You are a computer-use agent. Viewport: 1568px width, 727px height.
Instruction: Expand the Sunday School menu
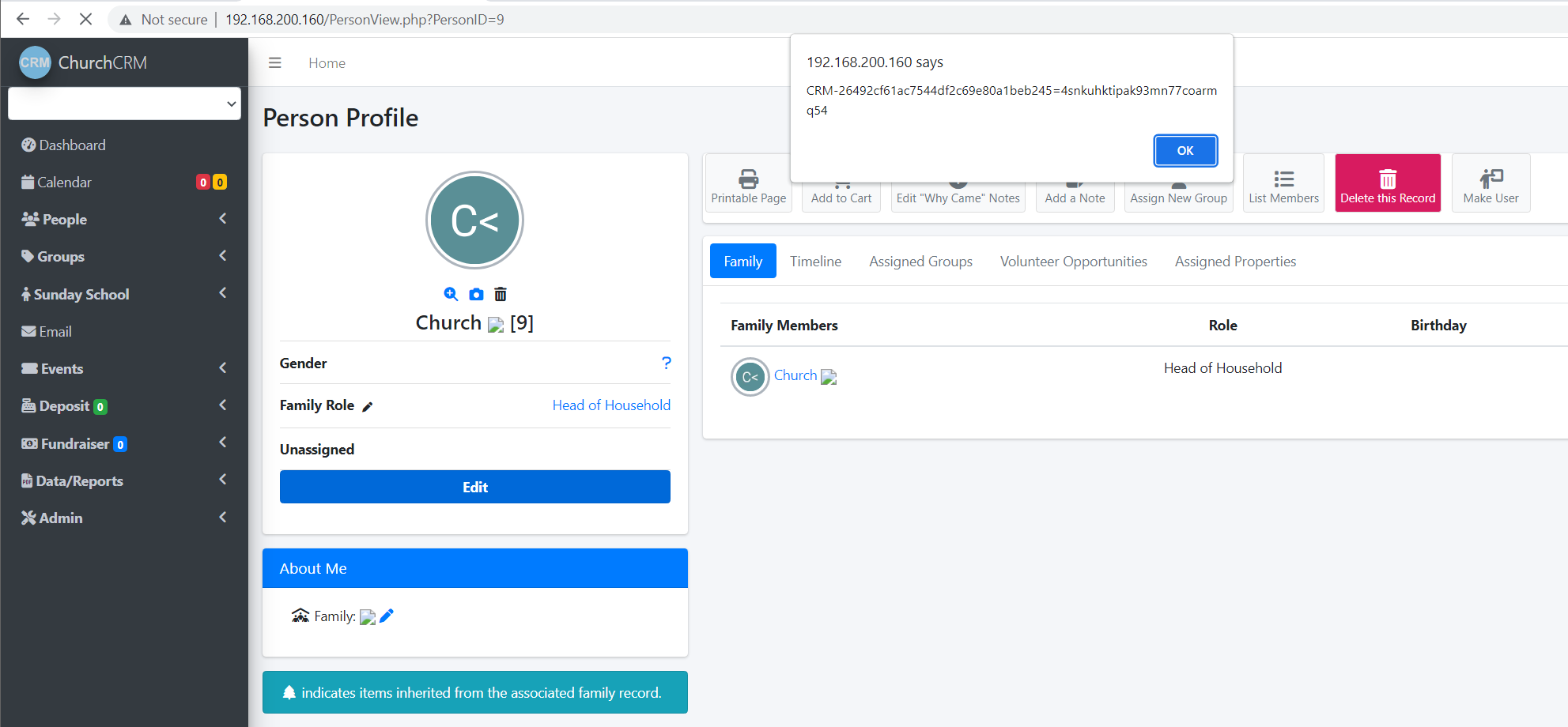(x=124, y=295)
